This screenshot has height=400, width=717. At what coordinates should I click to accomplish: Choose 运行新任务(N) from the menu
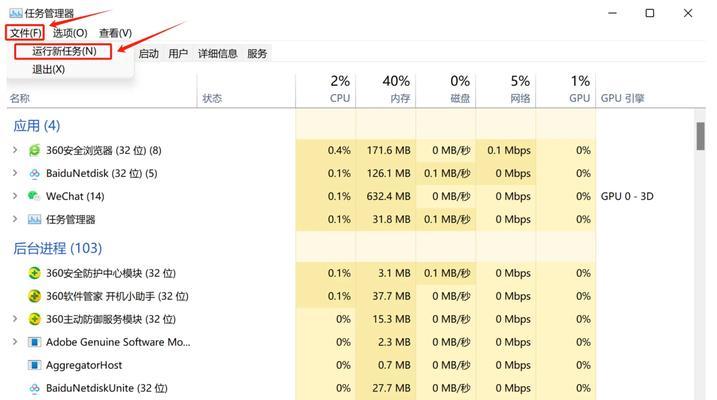(63, 51)
